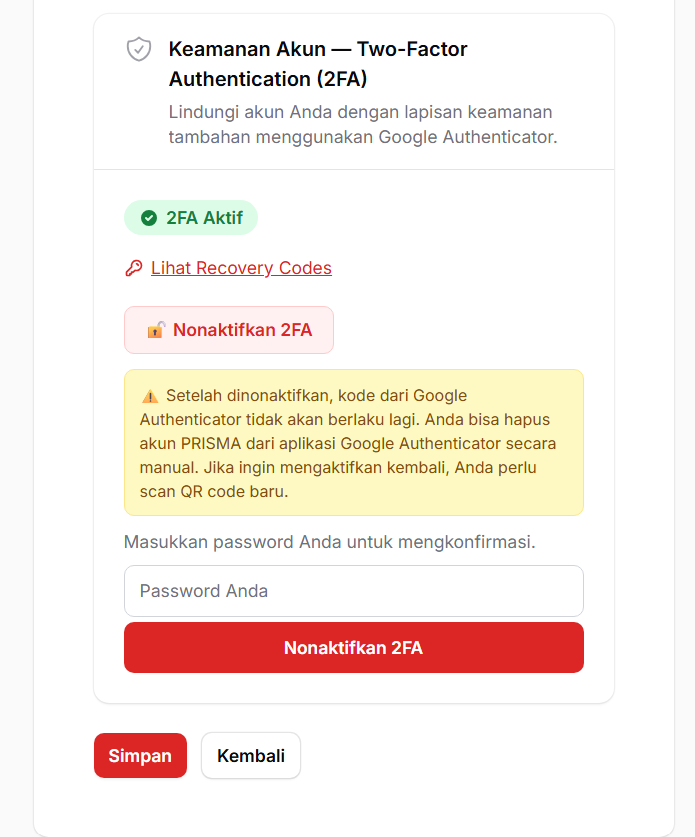Select the 2FA Aktif status badge
Image resolution: width=695 pixels, height=837 pixels.
(x=190, y=217)
